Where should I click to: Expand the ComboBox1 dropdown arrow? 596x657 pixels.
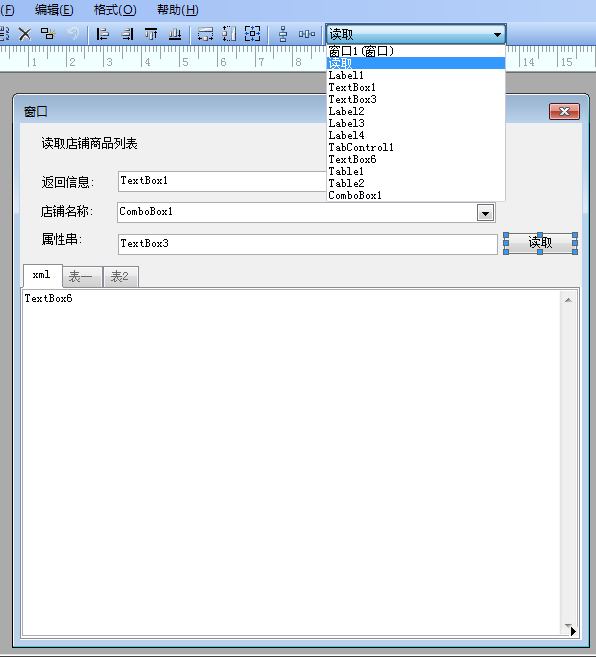point(485,213)
